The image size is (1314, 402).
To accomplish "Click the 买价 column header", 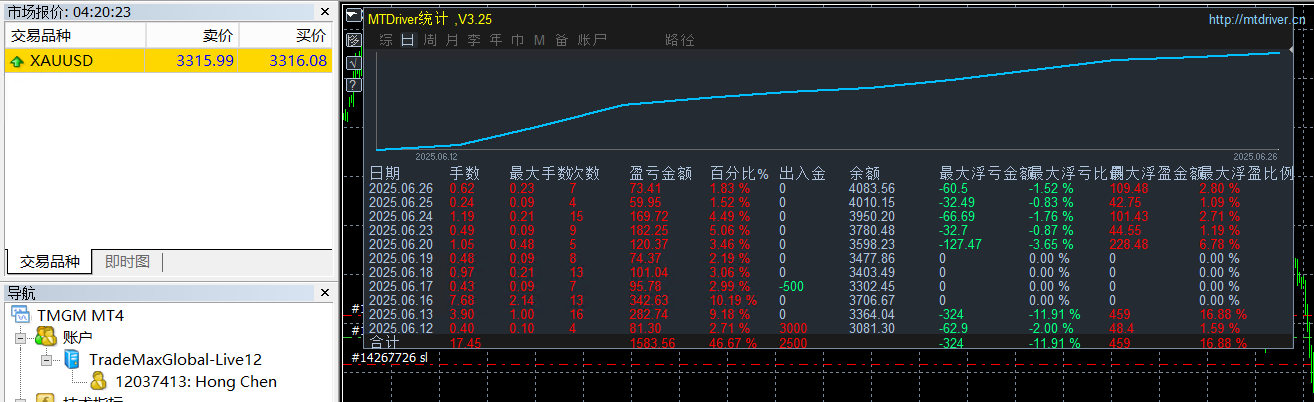I will pos(285,35).
